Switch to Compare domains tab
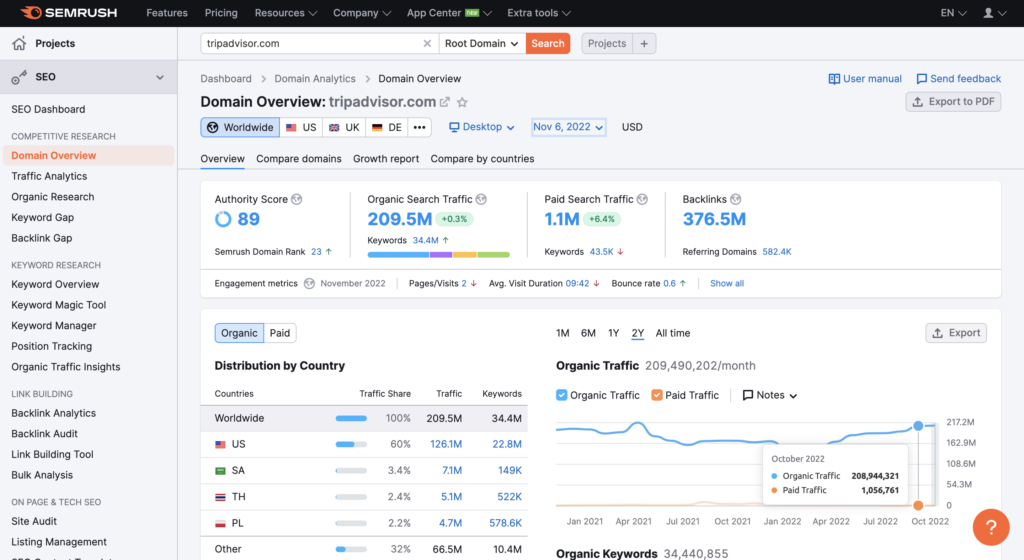 (298, 159)
